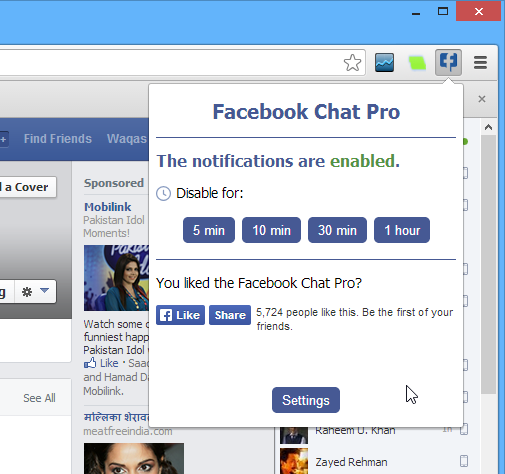
Task: Click the Facebook Like button in popup
Action: (180, 315)
